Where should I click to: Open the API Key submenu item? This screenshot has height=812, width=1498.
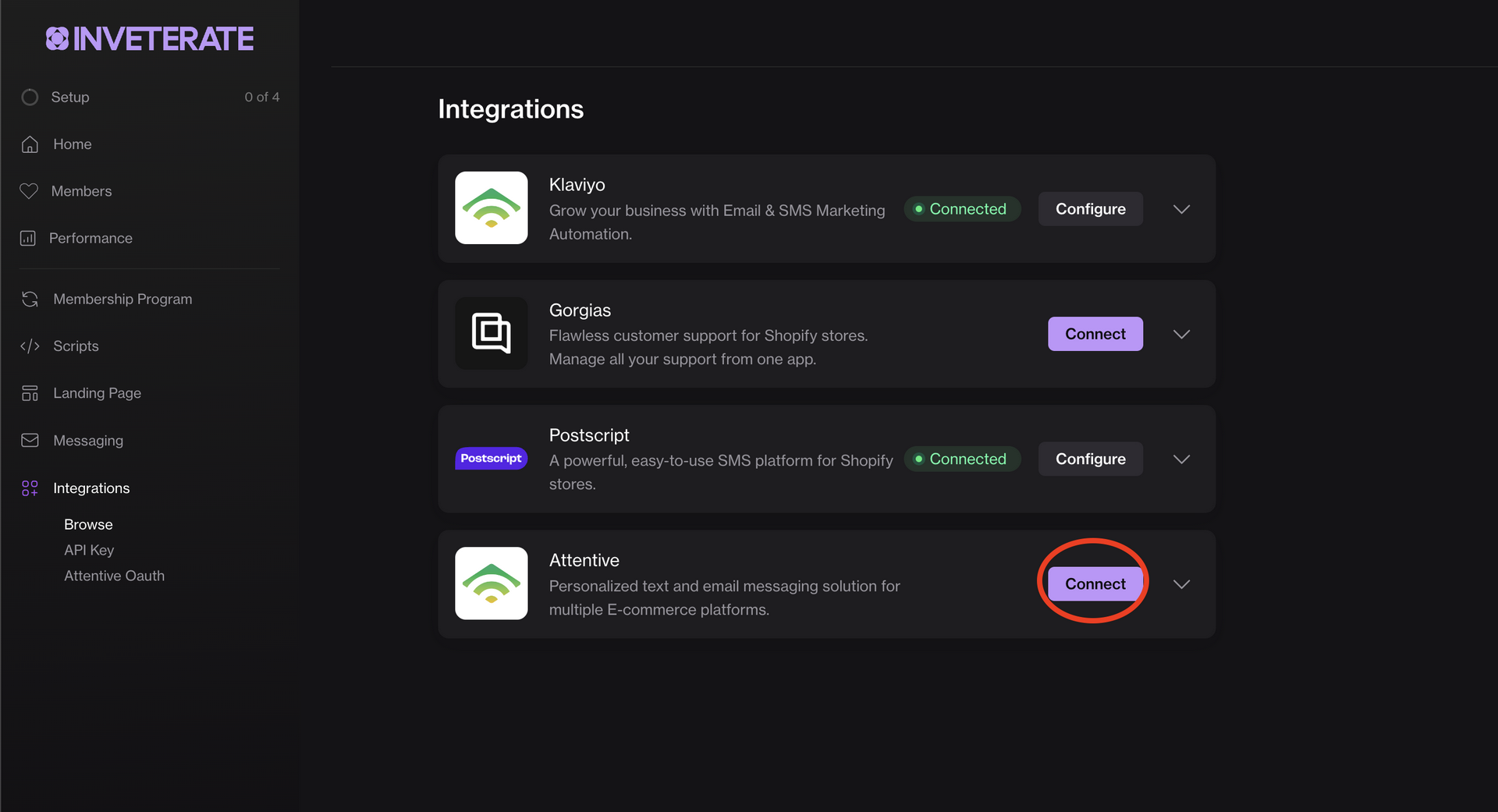pyautogui.click(x=89, y=550)
